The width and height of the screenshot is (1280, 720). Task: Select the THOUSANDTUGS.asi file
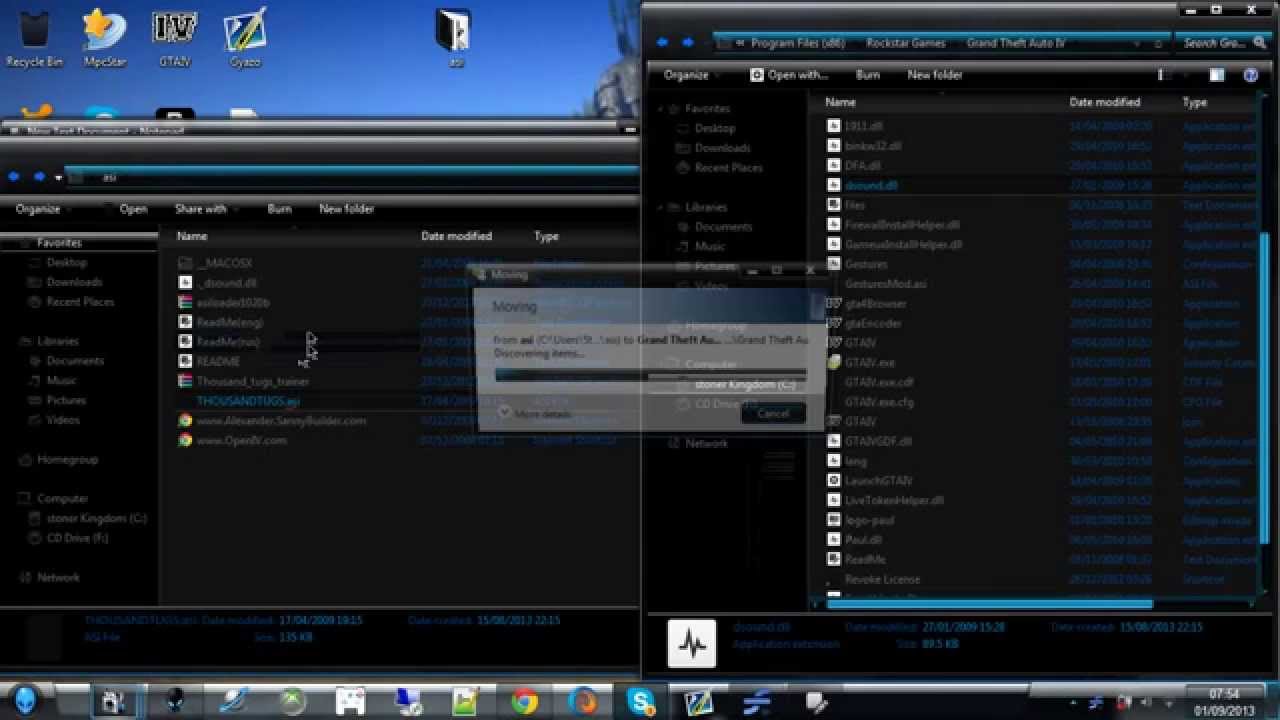(248, 401)
